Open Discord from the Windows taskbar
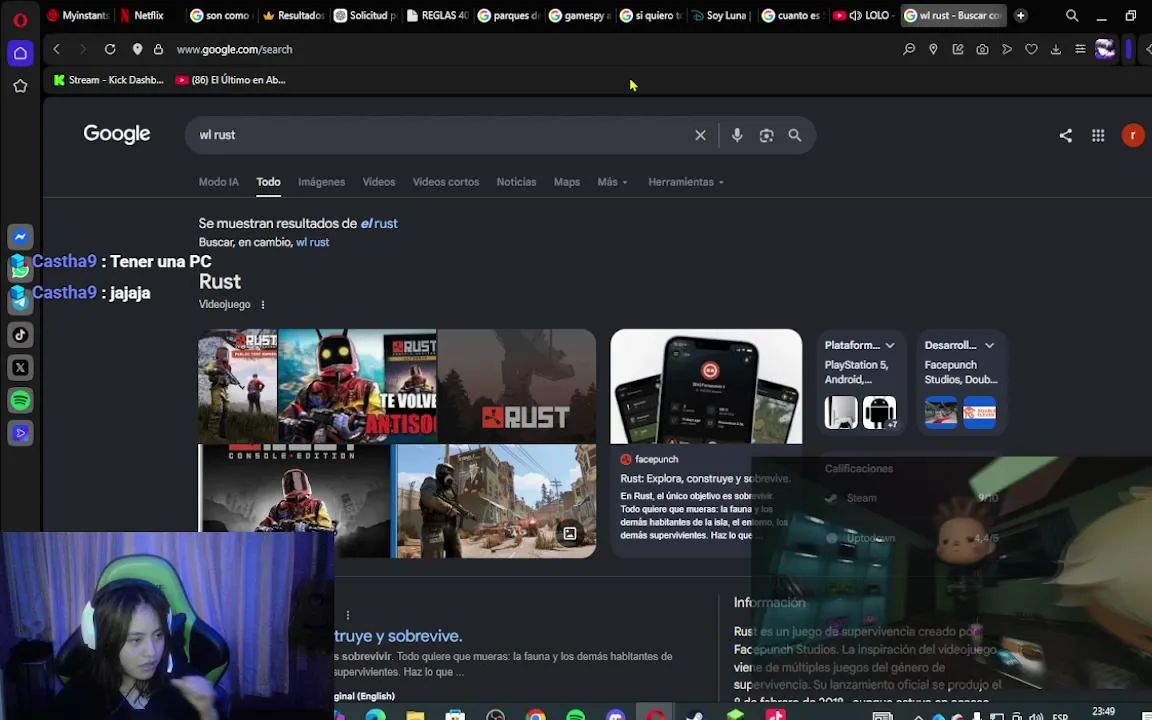This screenshot has height=720, width=1152. tap(616, 716)
